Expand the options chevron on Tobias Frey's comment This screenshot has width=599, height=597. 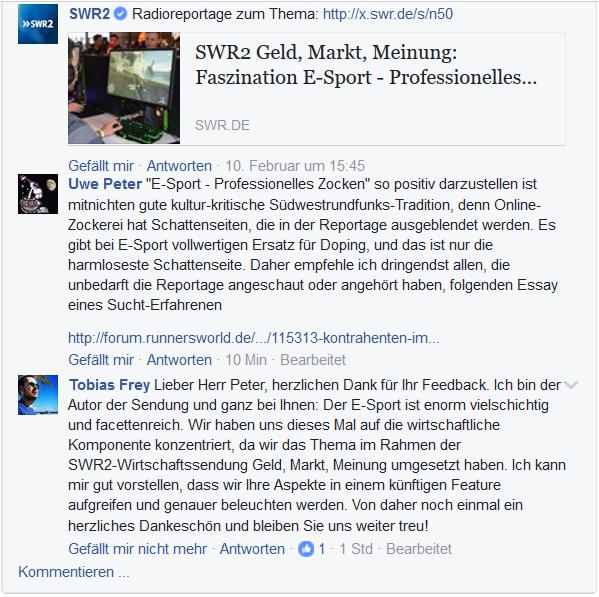571,385
